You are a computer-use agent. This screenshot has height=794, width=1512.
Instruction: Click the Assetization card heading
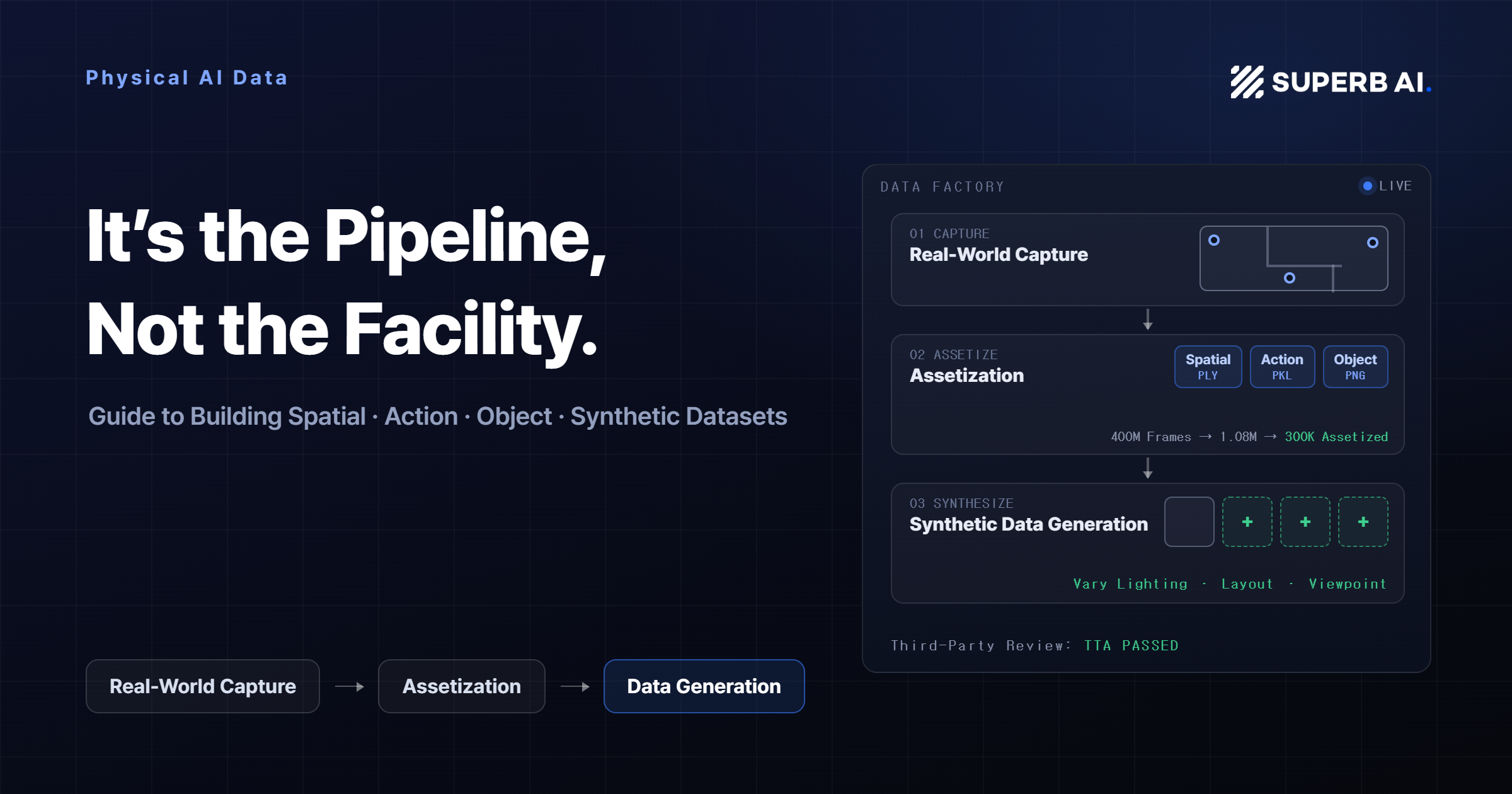click(x=967, y=376)
